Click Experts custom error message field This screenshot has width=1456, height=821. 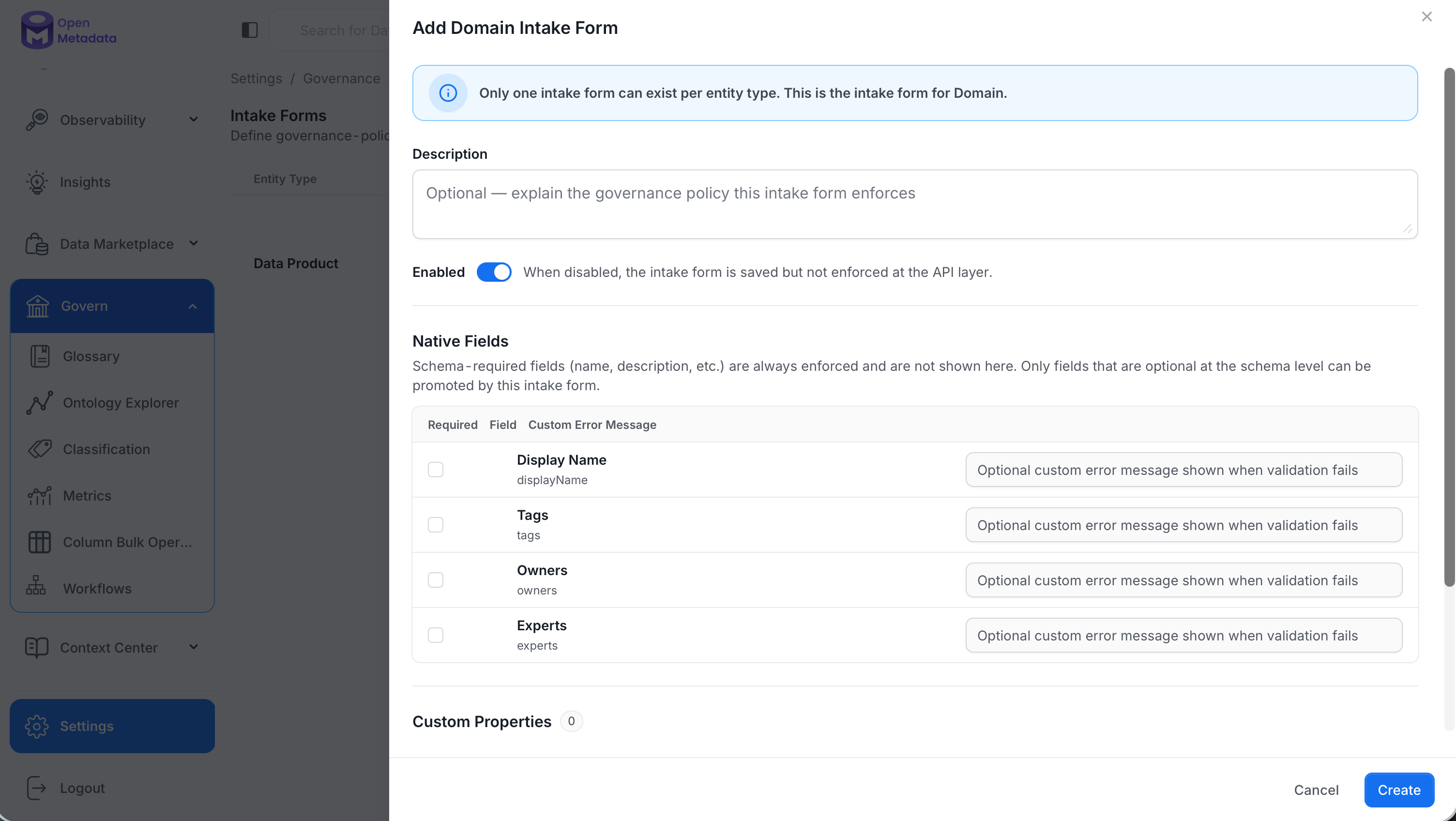pos(1183,635)
